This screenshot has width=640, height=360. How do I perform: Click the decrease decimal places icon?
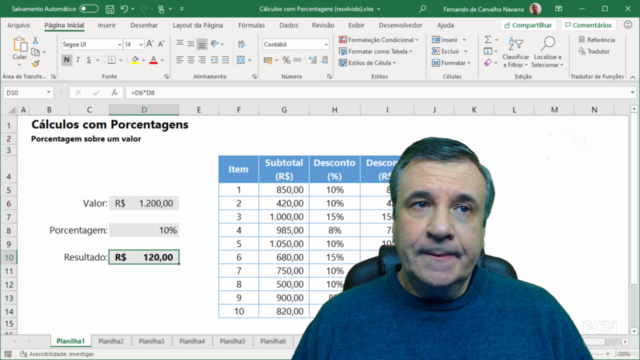(x=324, y=60)
